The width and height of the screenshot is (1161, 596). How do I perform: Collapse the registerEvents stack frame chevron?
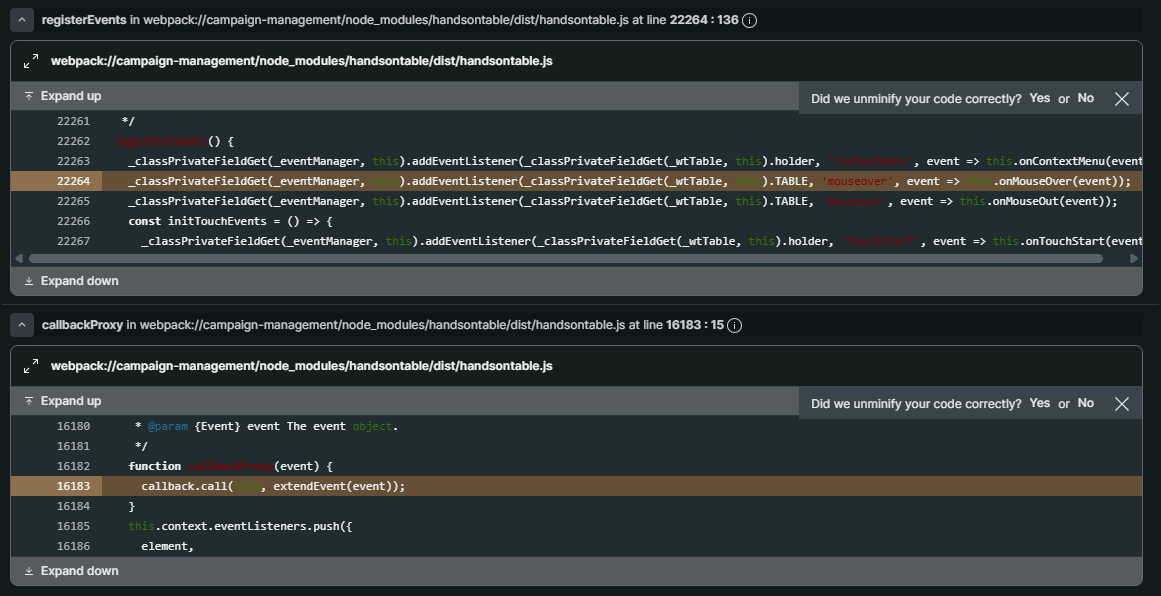coord(22,20)
